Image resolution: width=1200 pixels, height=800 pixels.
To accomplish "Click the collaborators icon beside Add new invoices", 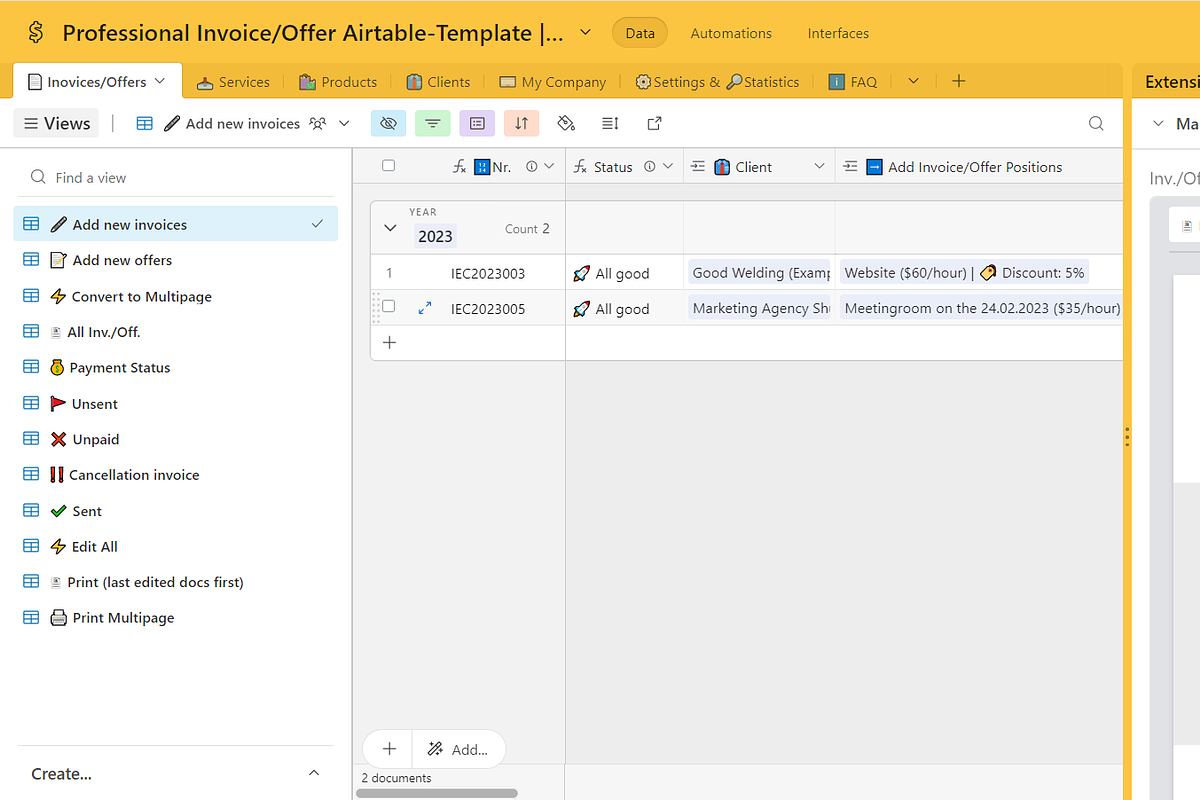I will tap(318, 123).
